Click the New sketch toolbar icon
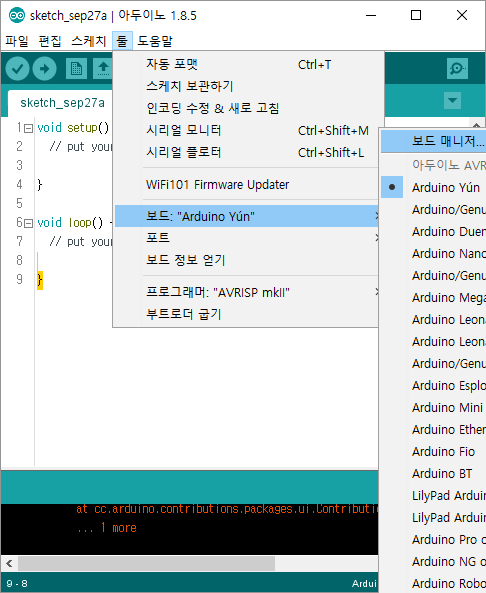Screen dimensions: 486x593 pyautogui.click(x=76, y=68)
